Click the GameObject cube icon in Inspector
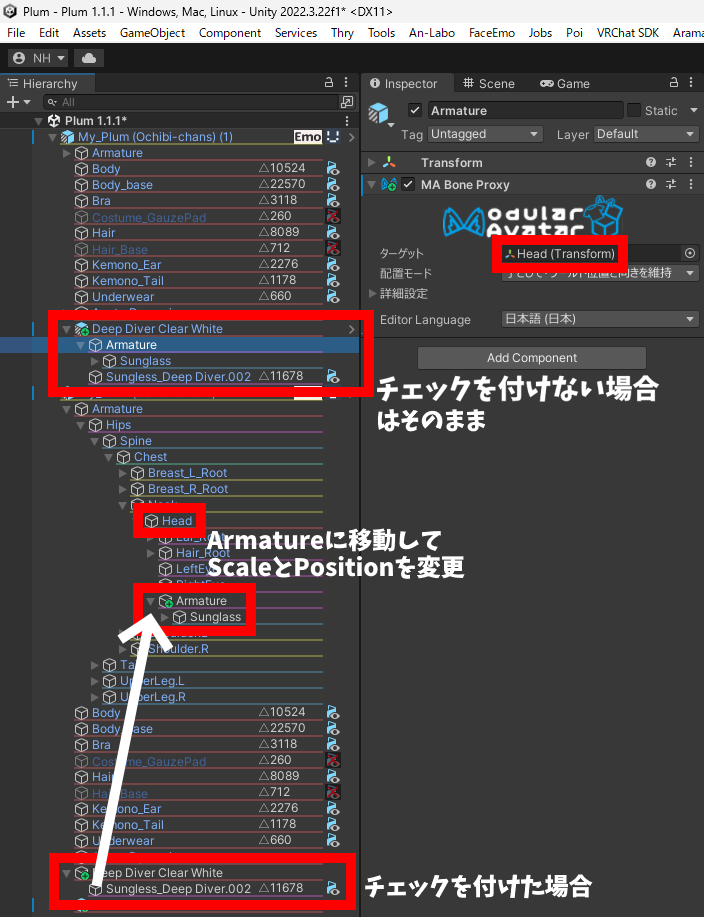The image size is (704, 917). point(378,112)
